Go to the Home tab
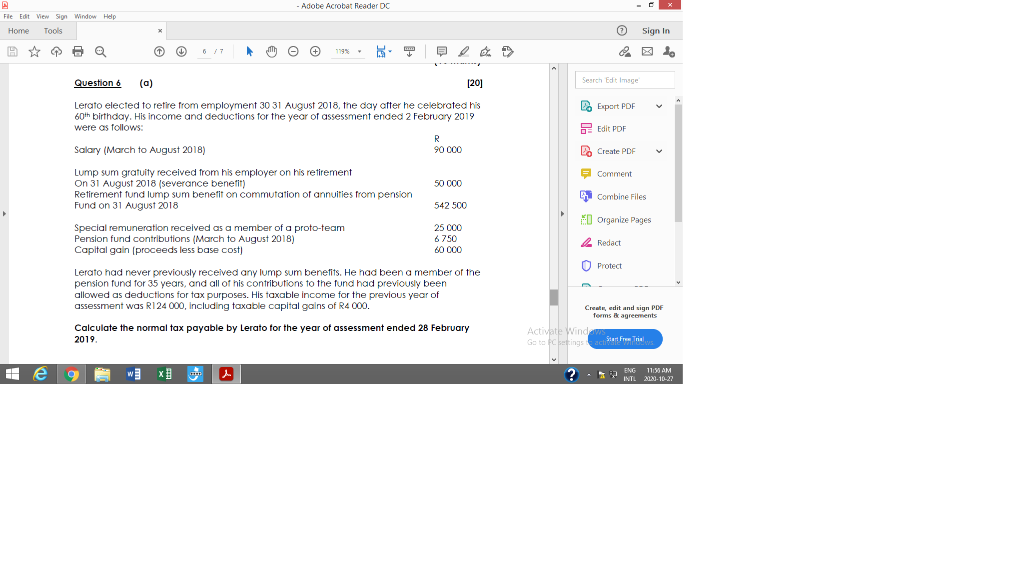This screenshot has height=576, width=1024. point(17,30)
